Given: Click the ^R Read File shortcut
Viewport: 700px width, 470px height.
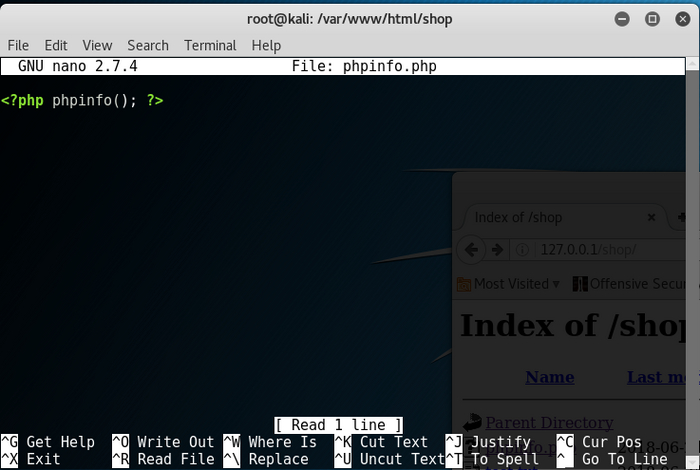Looking at the screenshot, I should pyautogui.click(x=163, y=459).
